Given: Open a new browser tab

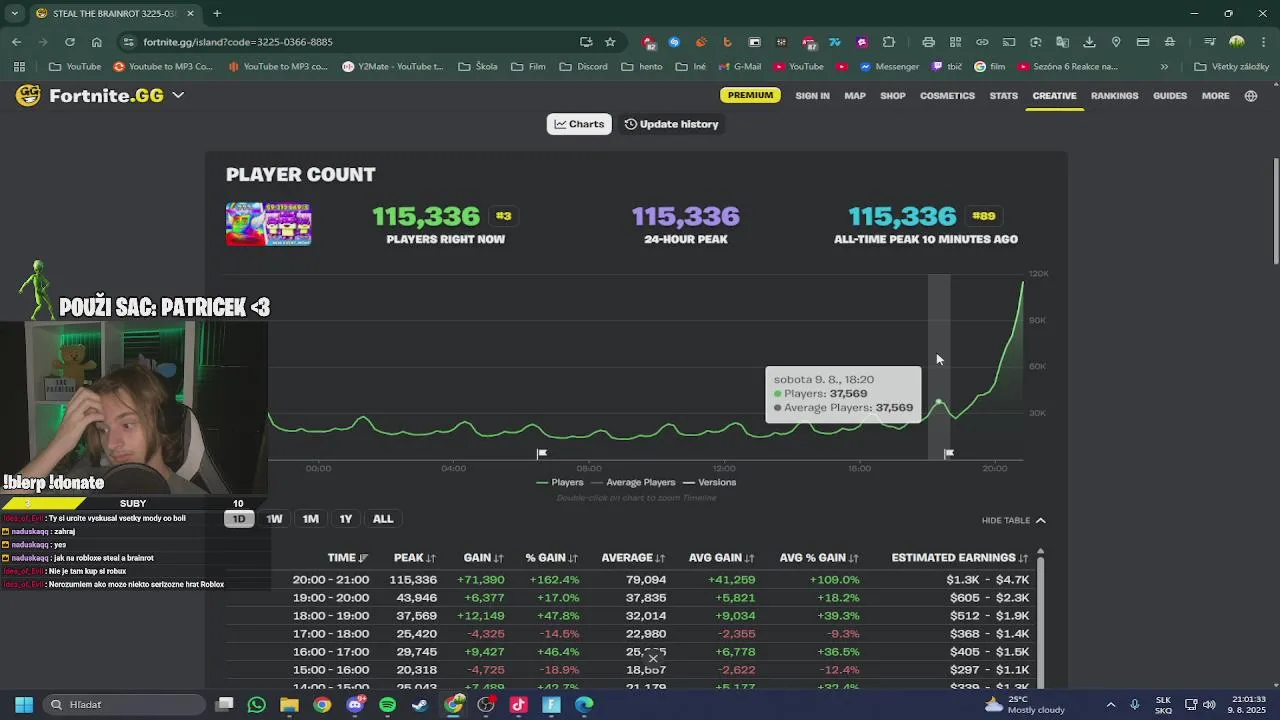Looking at the screenshot, I should pyautogui.click(x=217, y=13).
